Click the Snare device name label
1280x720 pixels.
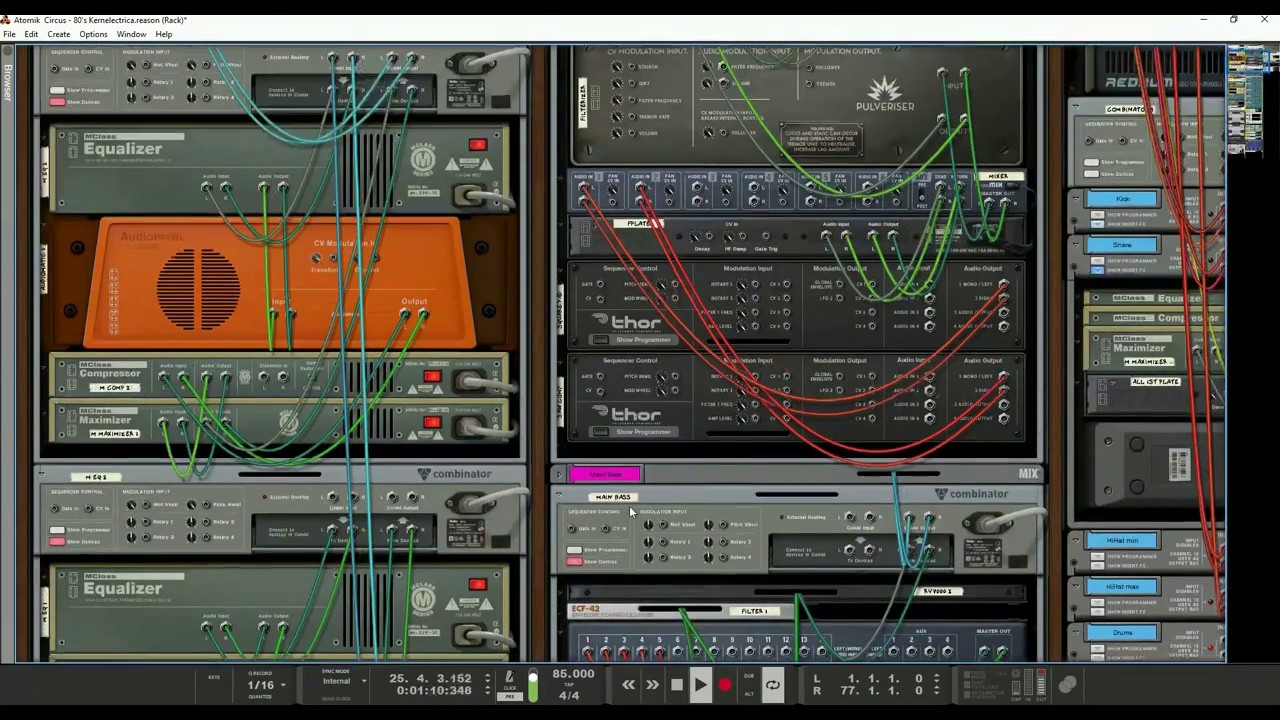point(1123,245)
